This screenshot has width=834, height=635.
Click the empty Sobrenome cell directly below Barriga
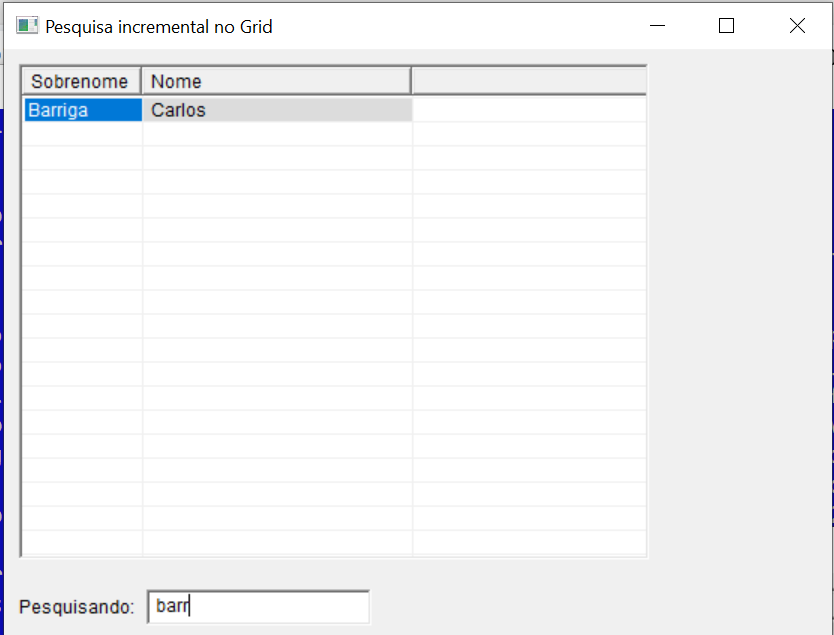[82, 134]
